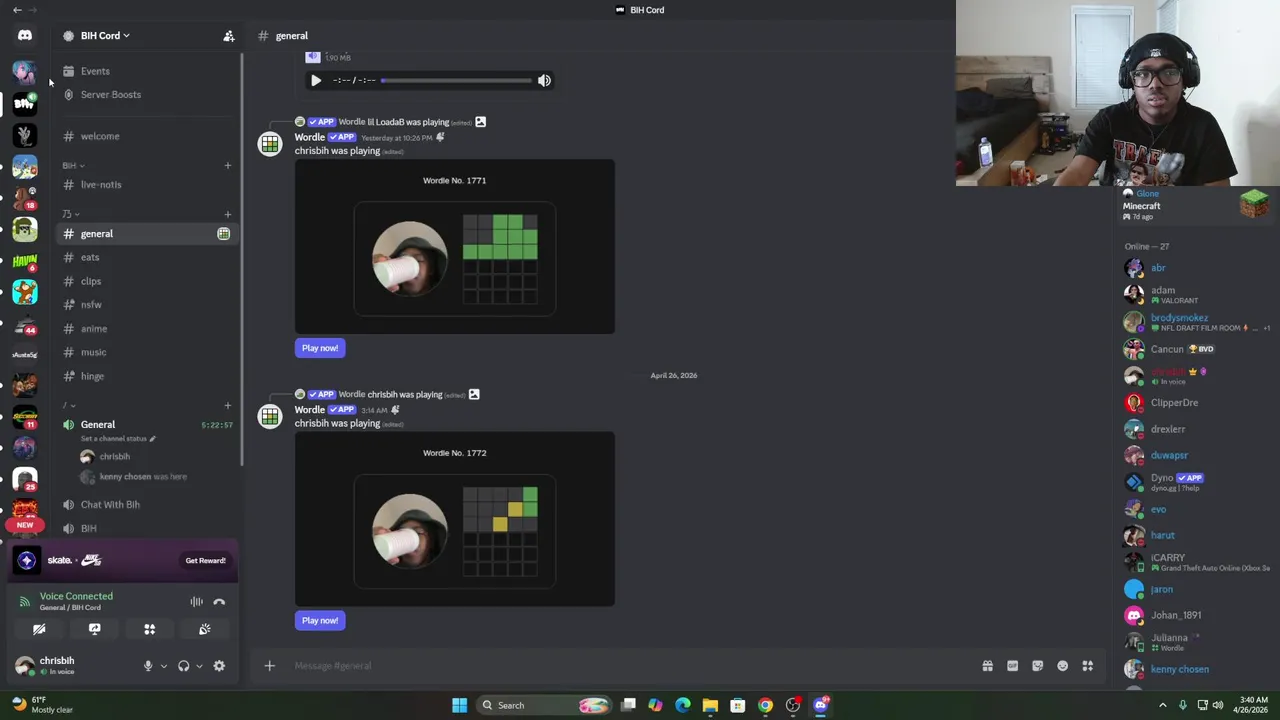Mute the microphone
The height and width of the screenshot is (720, 1280).
point(148,666)
